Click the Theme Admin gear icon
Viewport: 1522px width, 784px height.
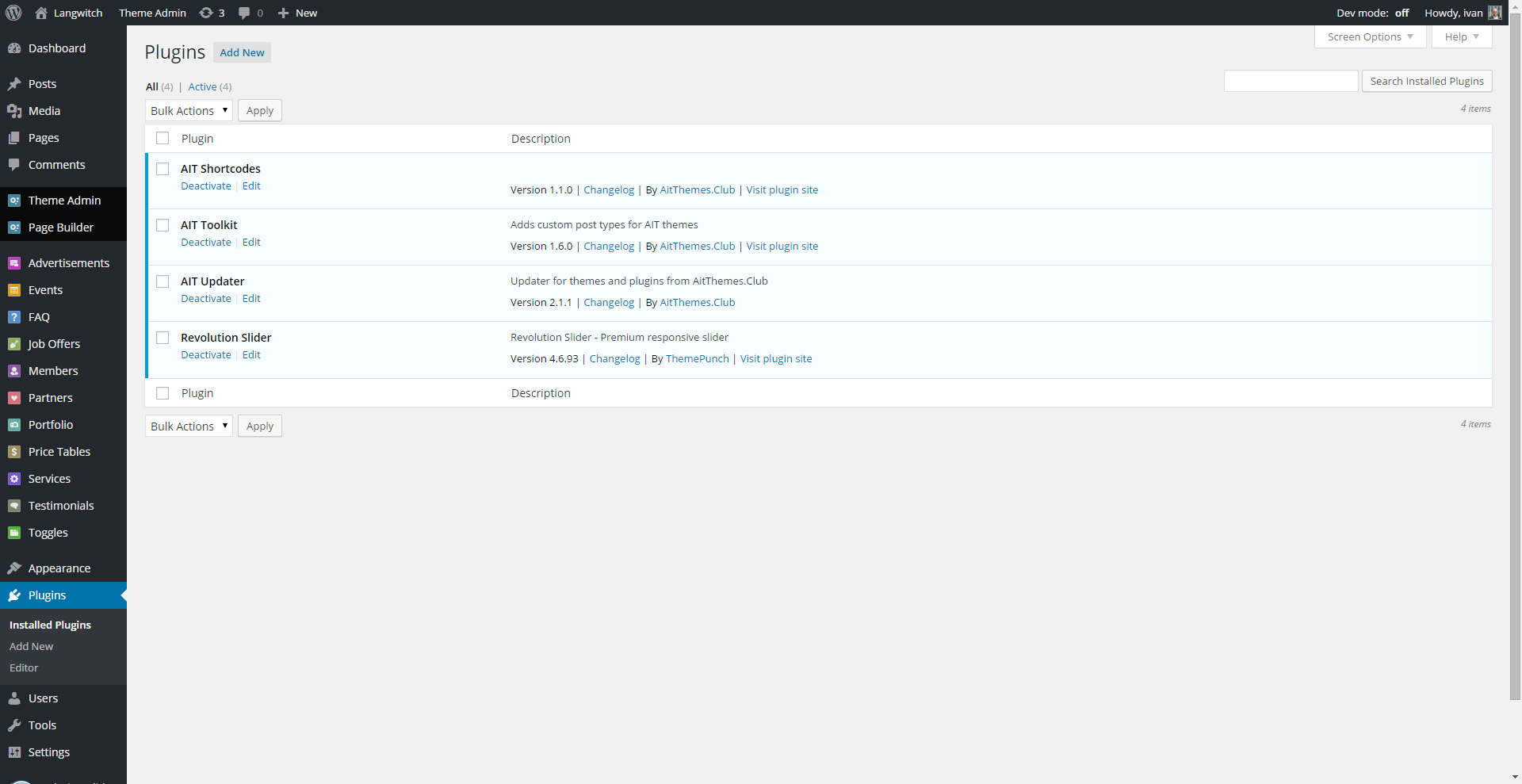(x=14, y=201)
